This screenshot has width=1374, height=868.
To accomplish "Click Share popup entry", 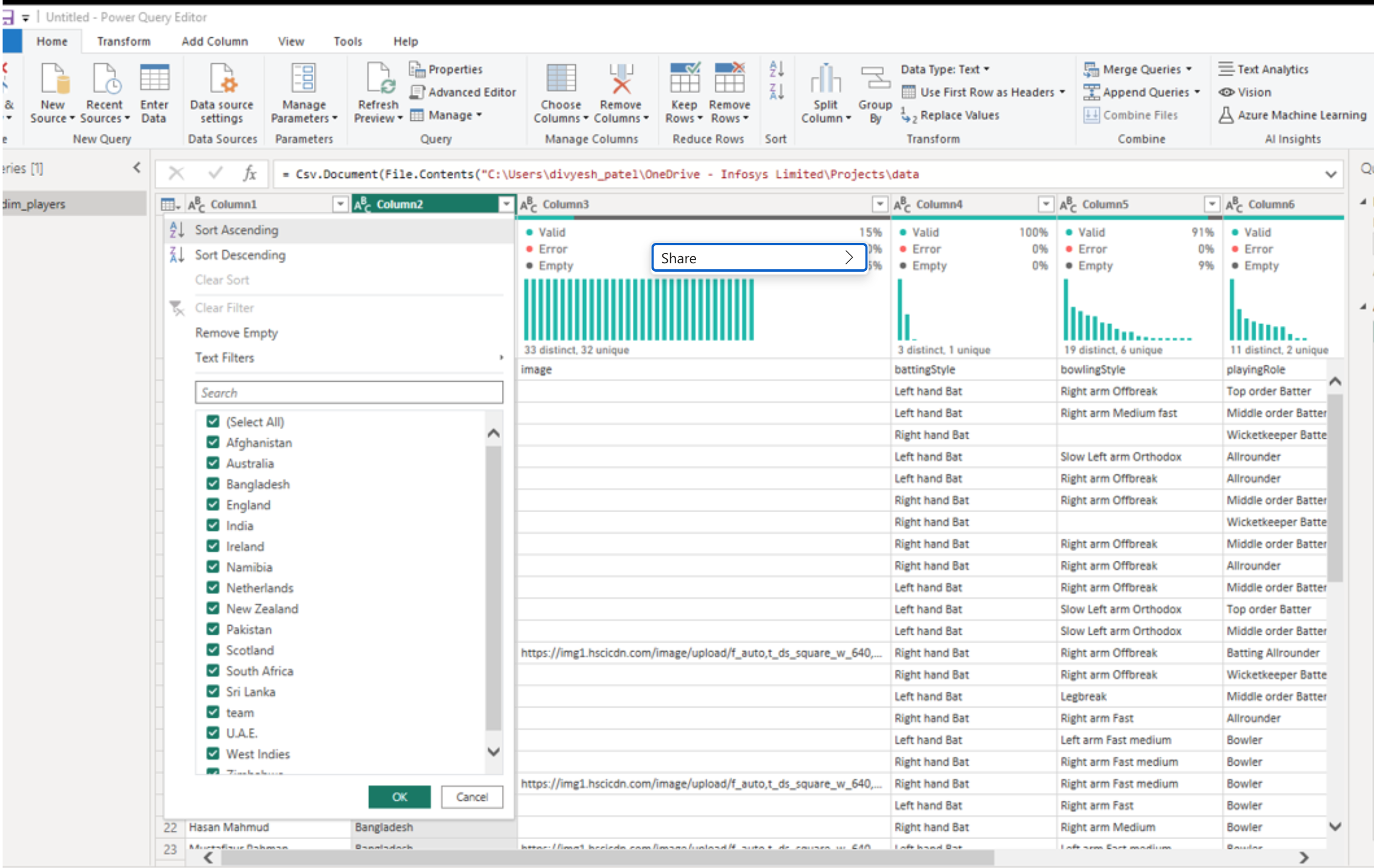I will click(x=759, y=258).
